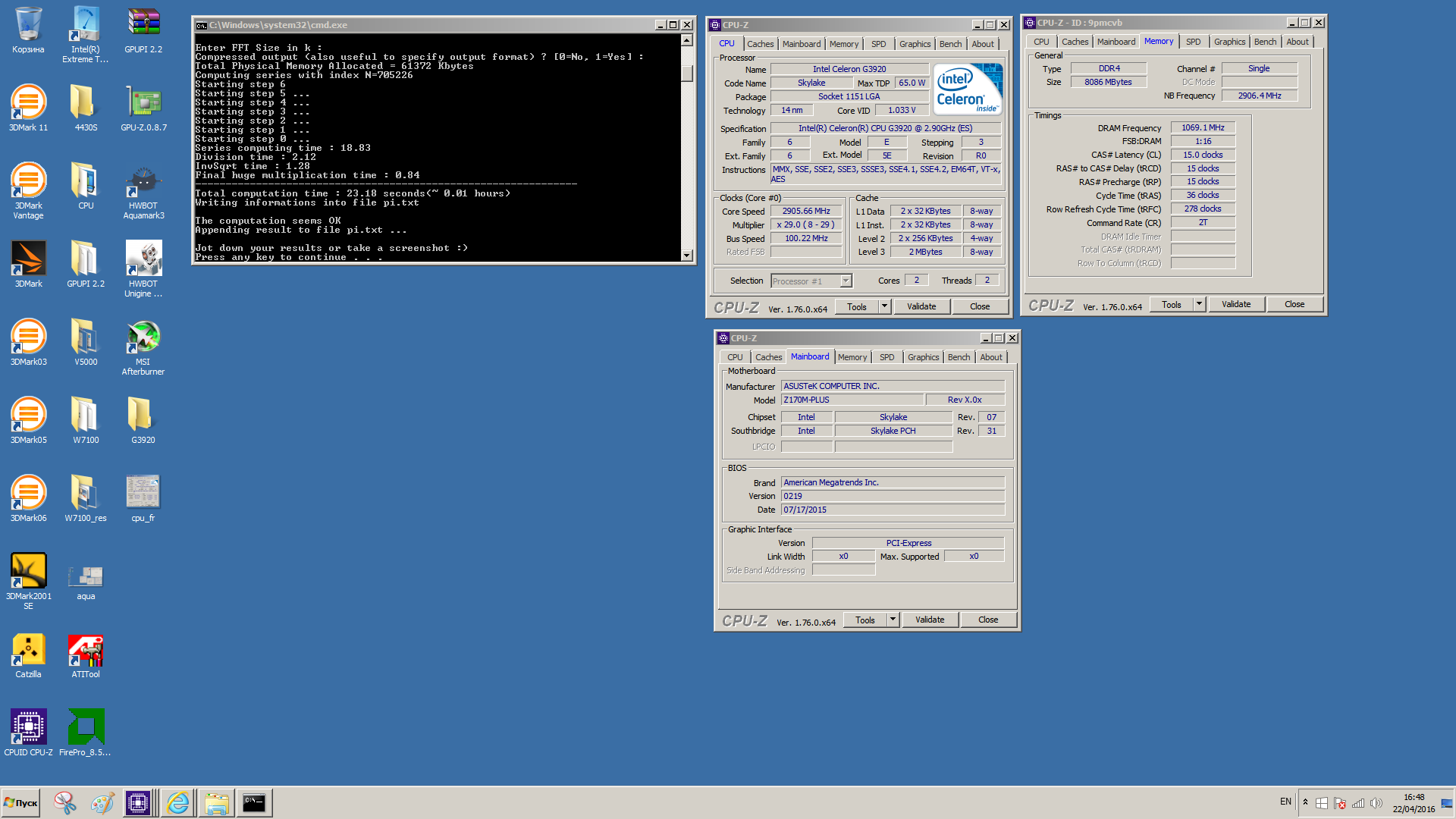This screenshot has height=819, width=1456.
Task: Open About tab in CPU-Z Mainboard window
Action: tap(990, 357)
